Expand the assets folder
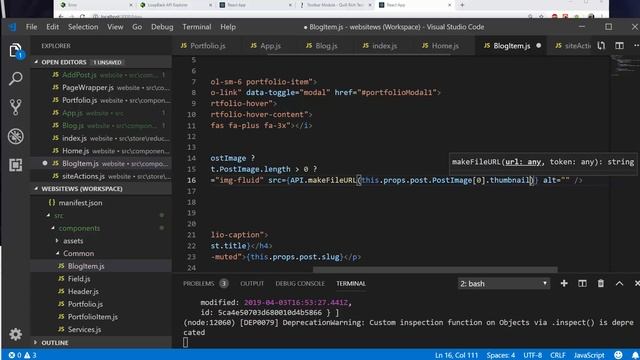Viewport: 640px width, 360px height. coord(73,240)
